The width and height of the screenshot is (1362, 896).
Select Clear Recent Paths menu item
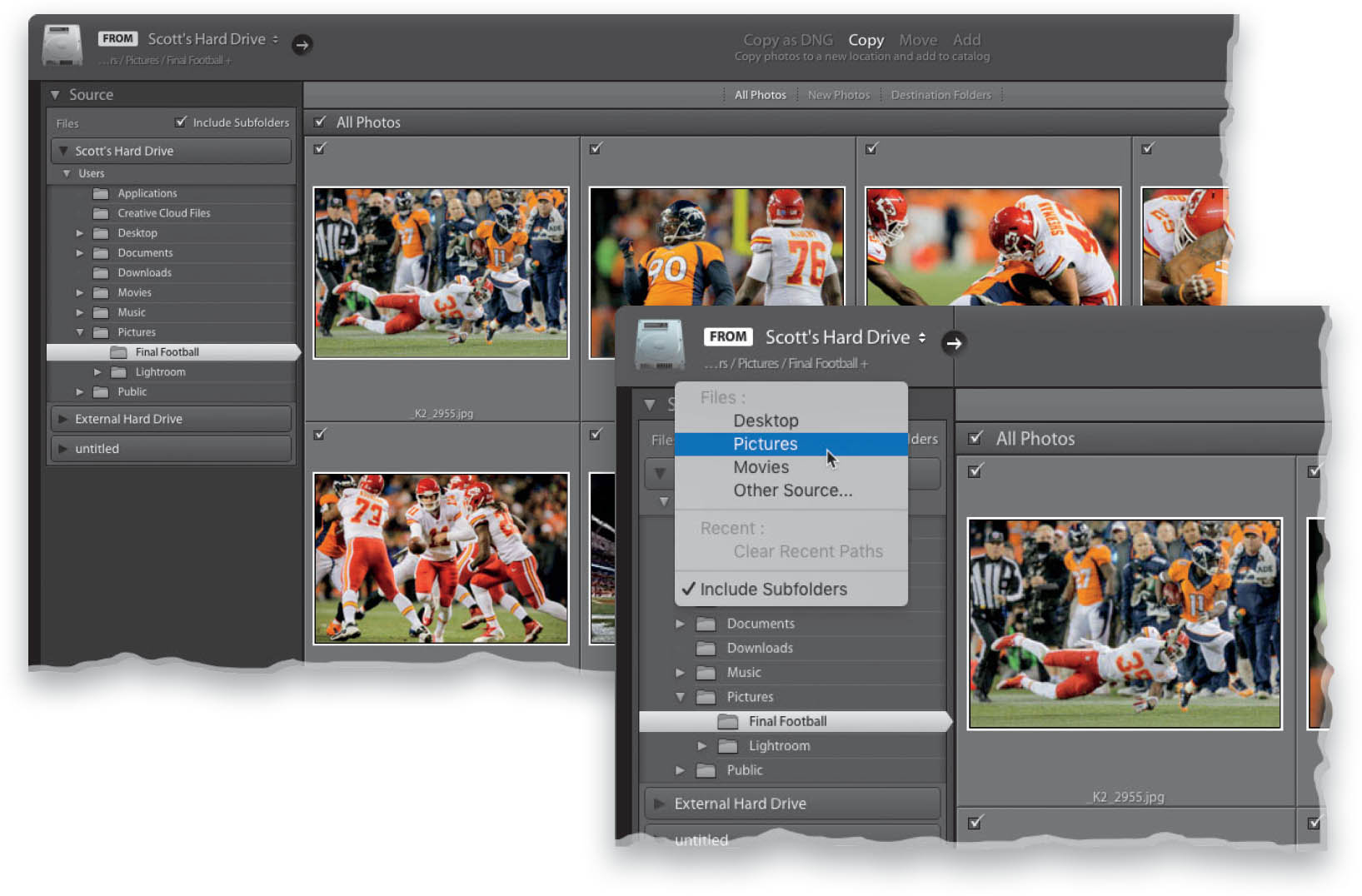point(808,551)
